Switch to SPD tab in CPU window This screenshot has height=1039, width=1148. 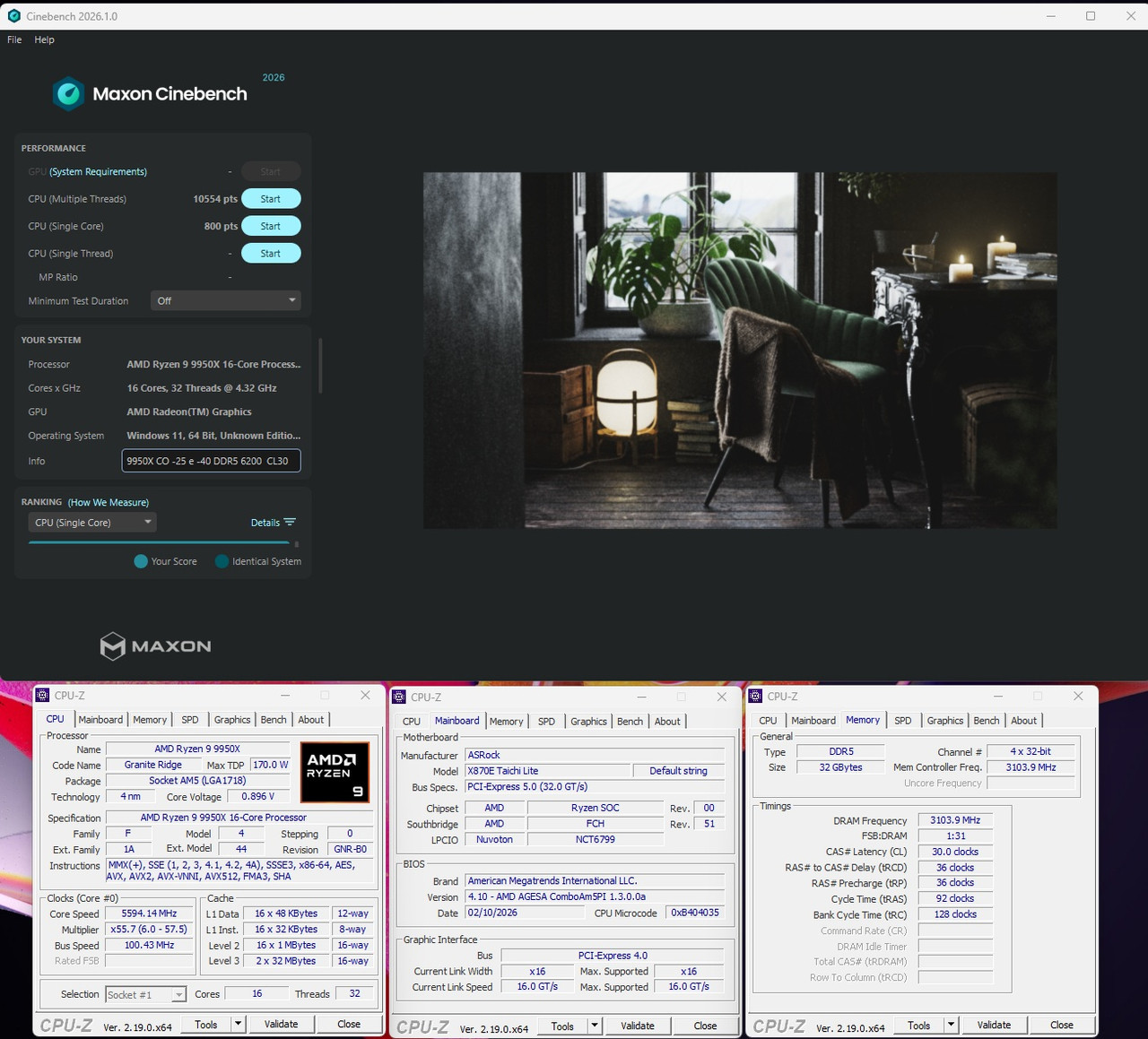click(190, 720)
